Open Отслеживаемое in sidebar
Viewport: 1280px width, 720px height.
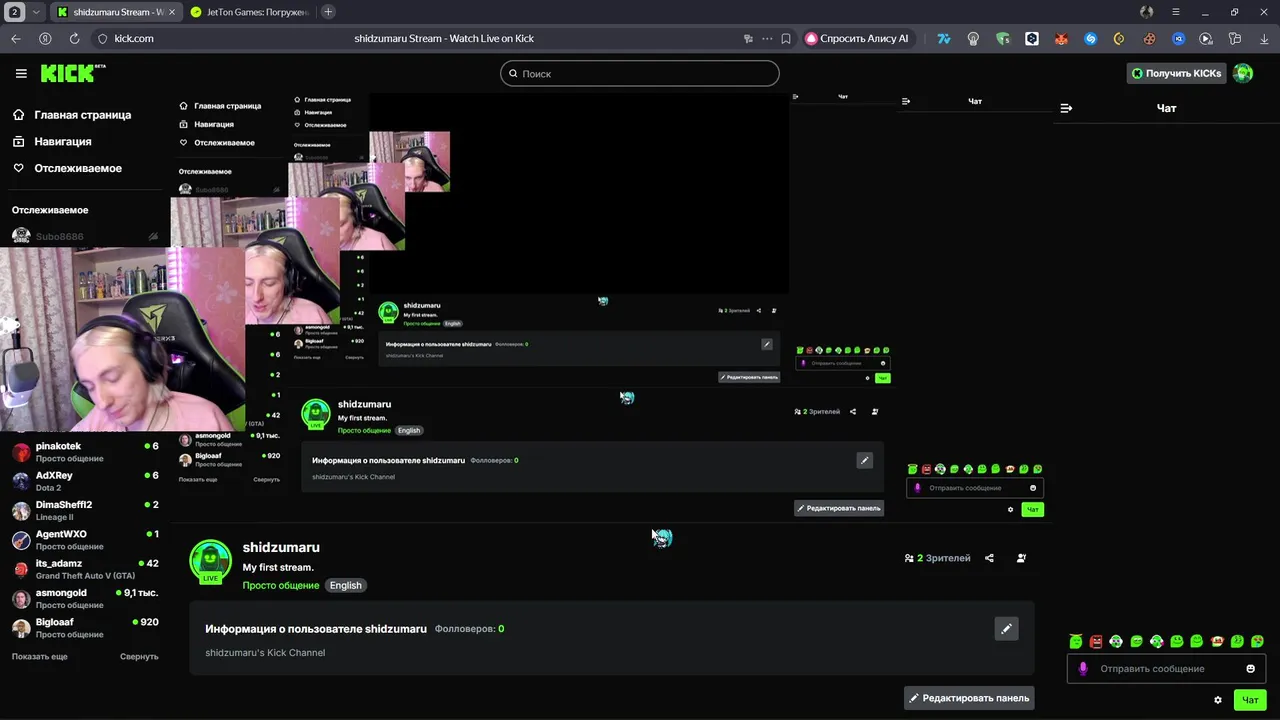tap(78, 168)
